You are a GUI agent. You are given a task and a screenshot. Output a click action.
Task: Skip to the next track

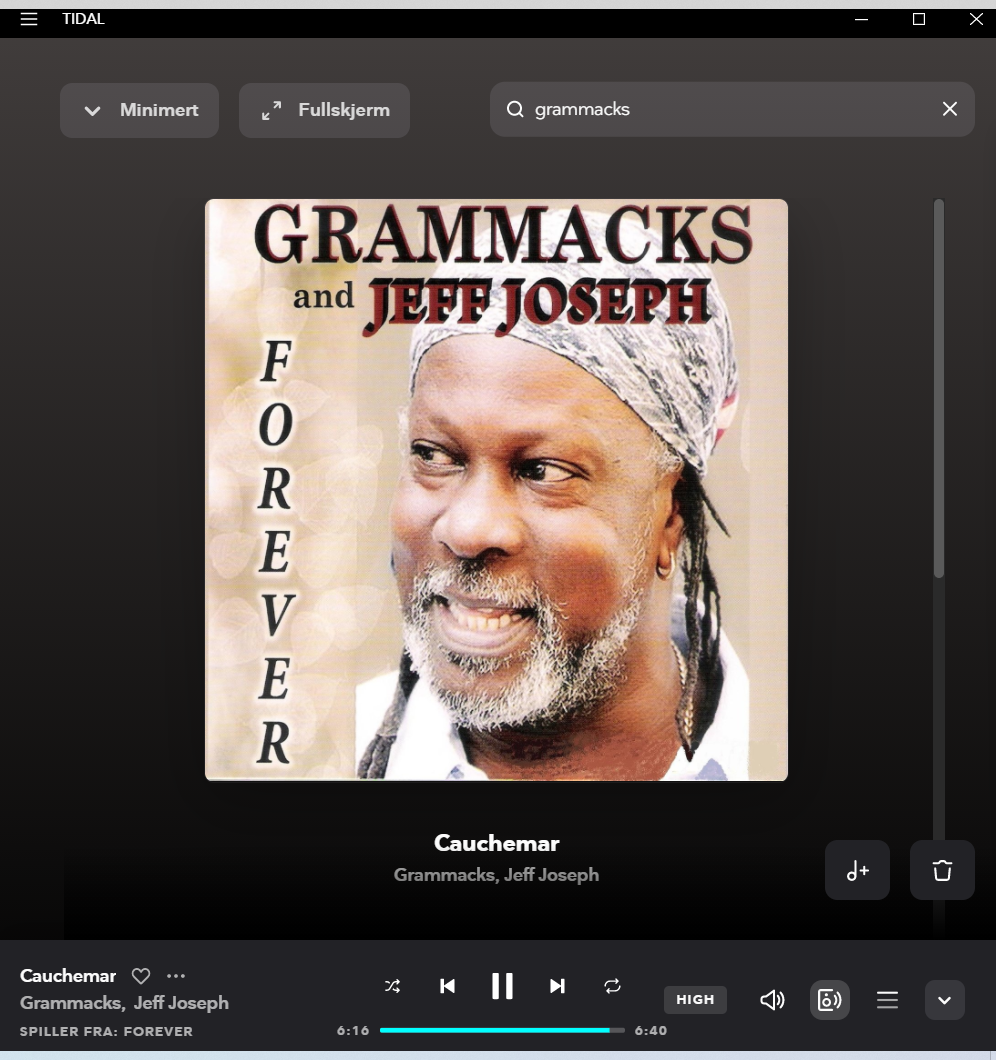(x=557, y=986)
